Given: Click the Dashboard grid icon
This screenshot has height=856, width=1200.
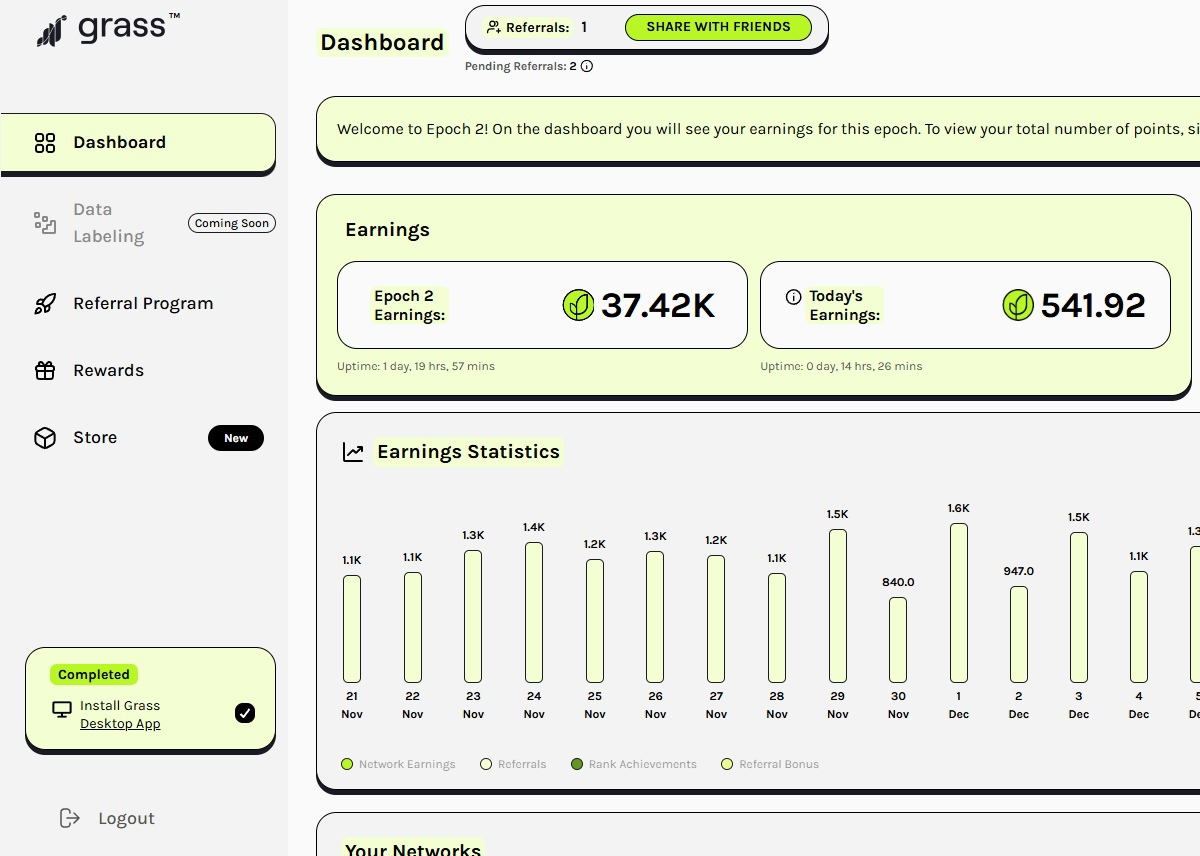Looking at the screenshot, I should pyautogui.click(x=45, y=143).
